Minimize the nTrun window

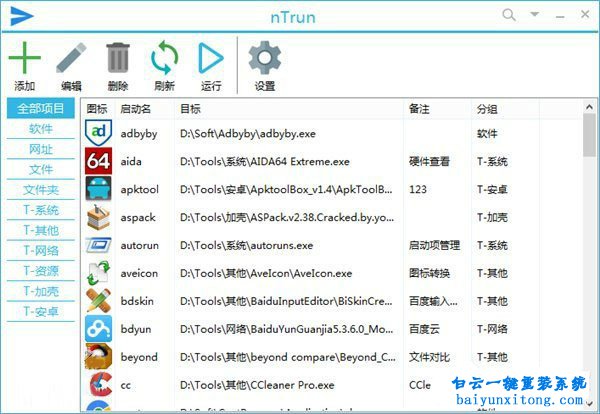[x=560, y=16]
